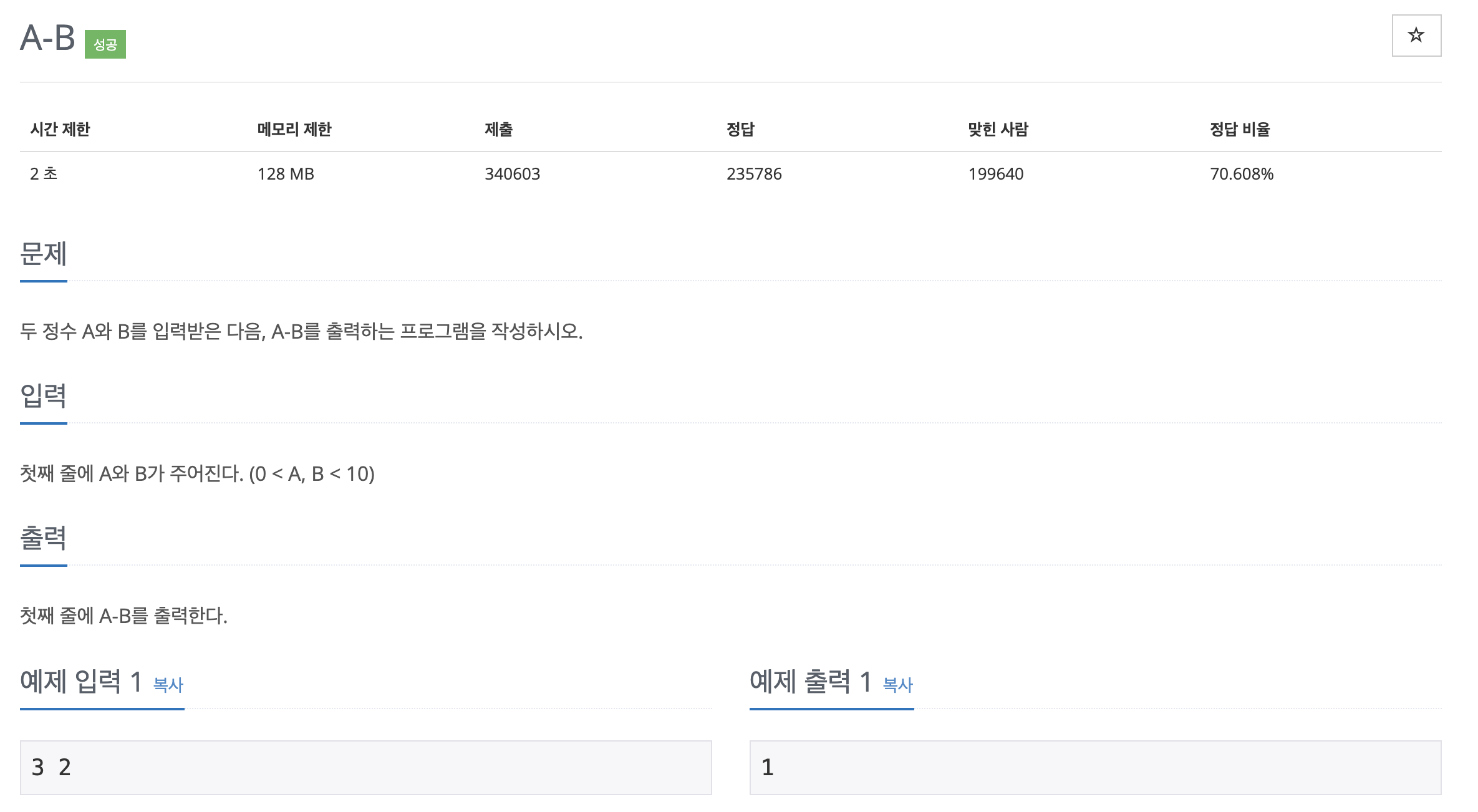This screenshot has width=1478, height=812.
Task: Click the 2 초 time limit value
Action: (44, 174)
